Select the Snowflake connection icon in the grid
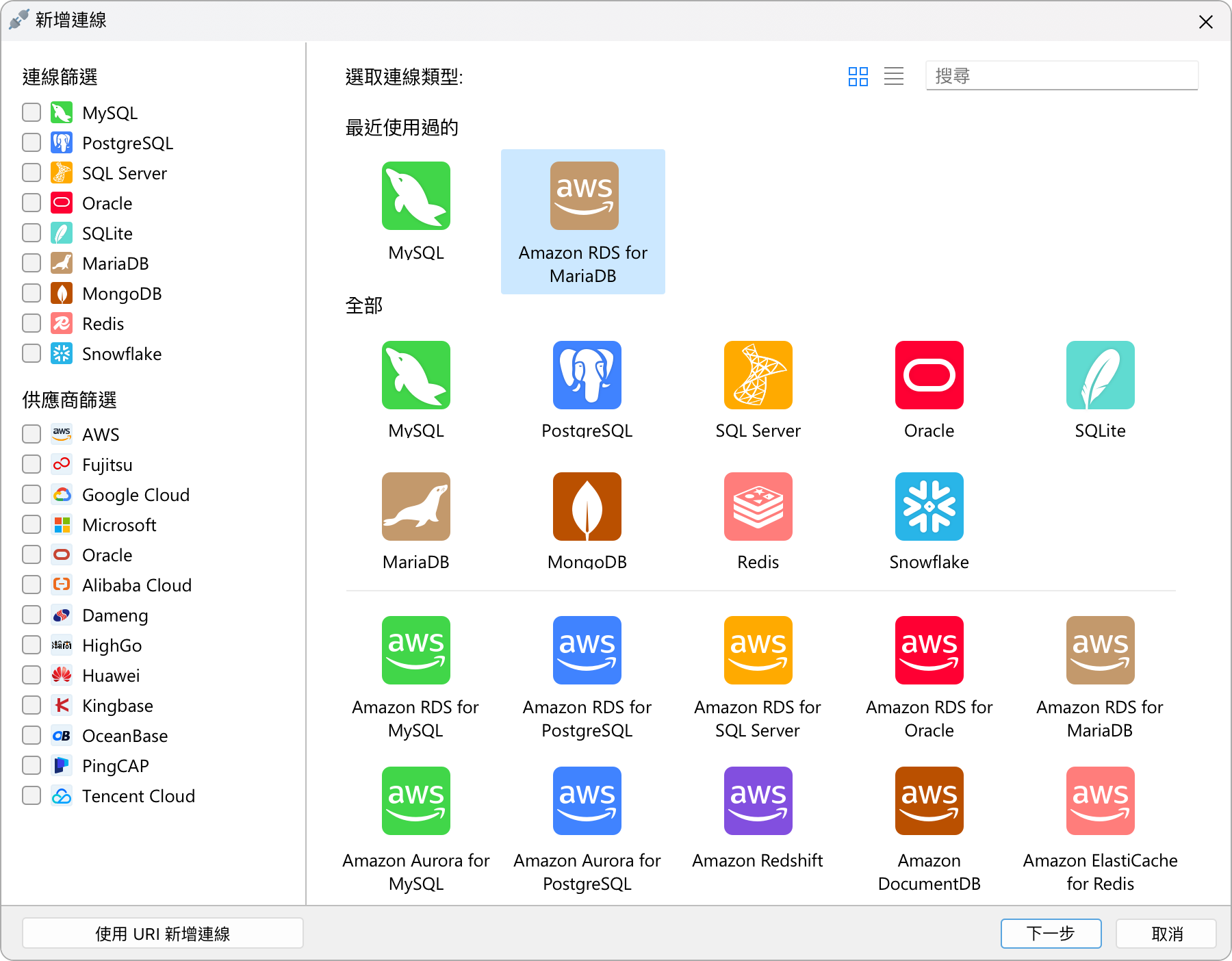 coord(929,507)
